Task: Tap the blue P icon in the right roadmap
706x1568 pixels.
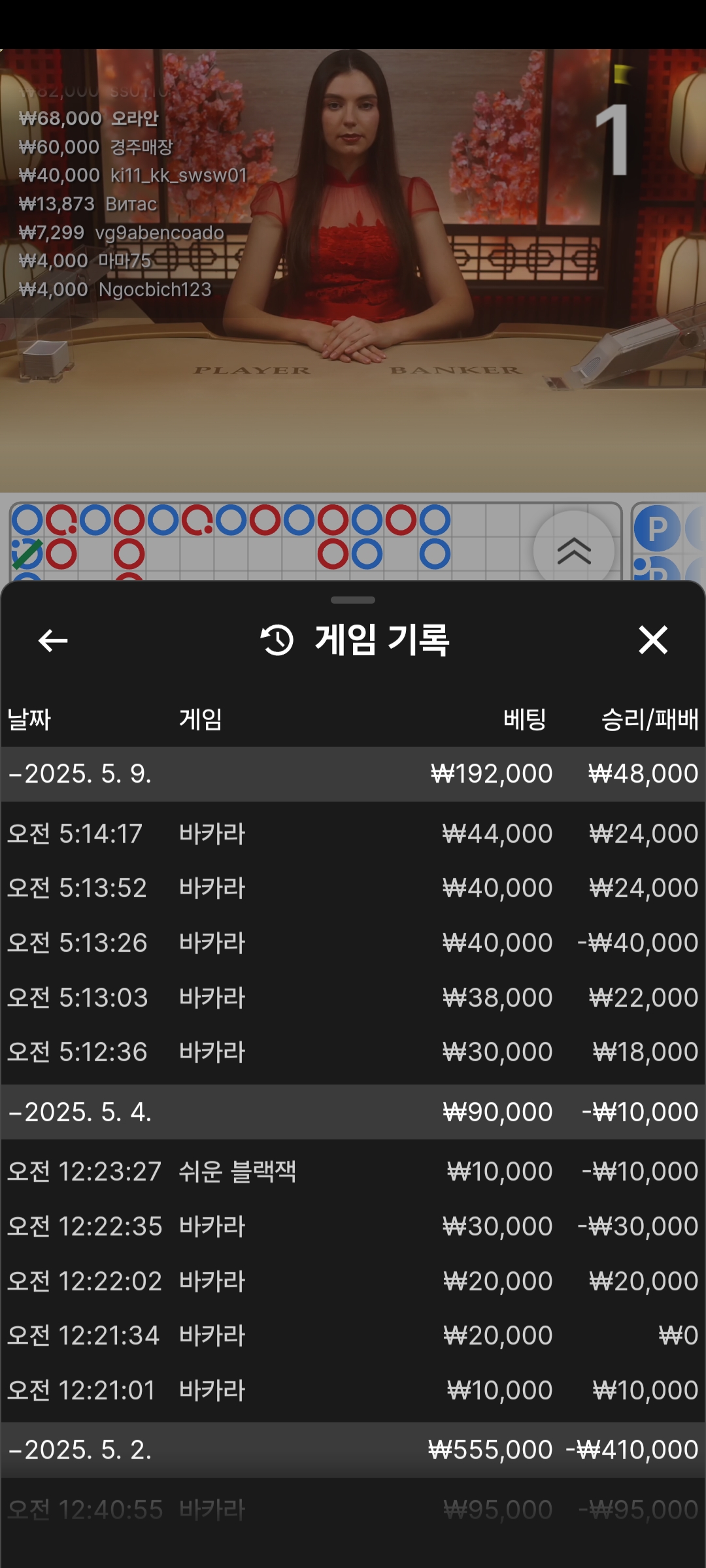Action: pos(657,528)
